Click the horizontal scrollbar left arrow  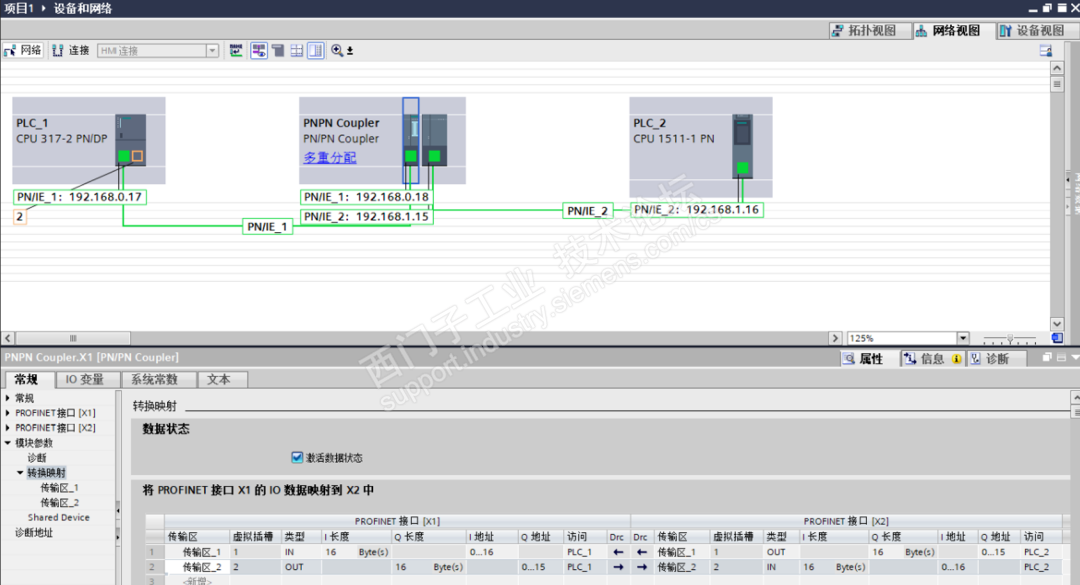pos(8,338)
